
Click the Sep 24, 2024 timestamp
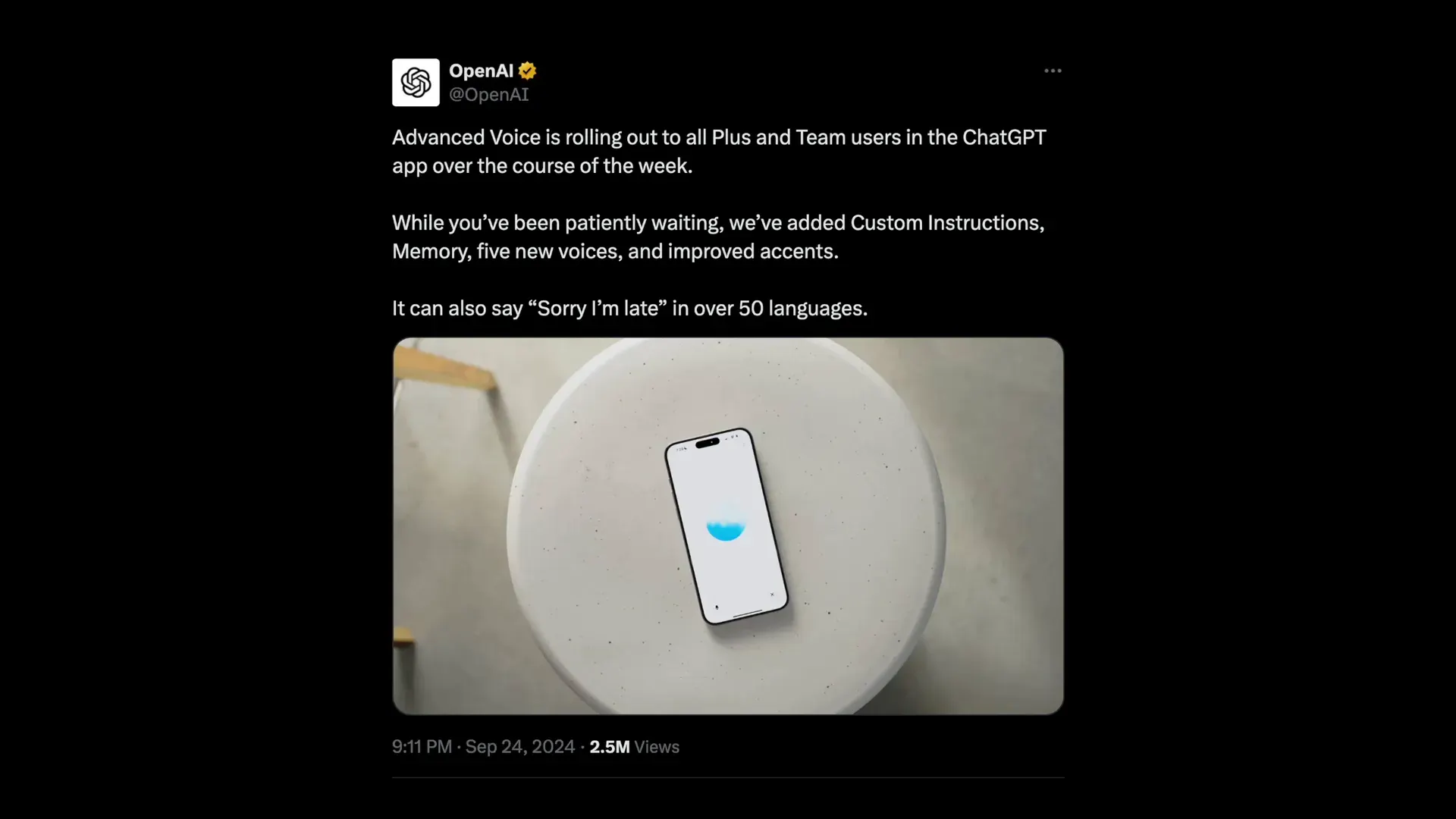[519, 747]
